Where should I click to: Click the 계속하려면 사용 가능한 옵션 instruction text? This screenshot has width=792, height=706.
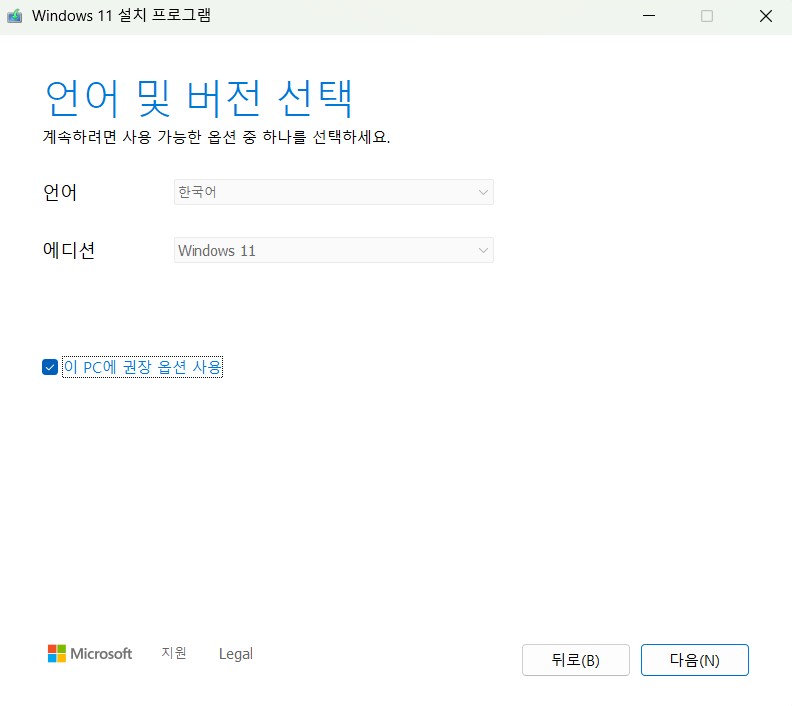pos(216,137)
